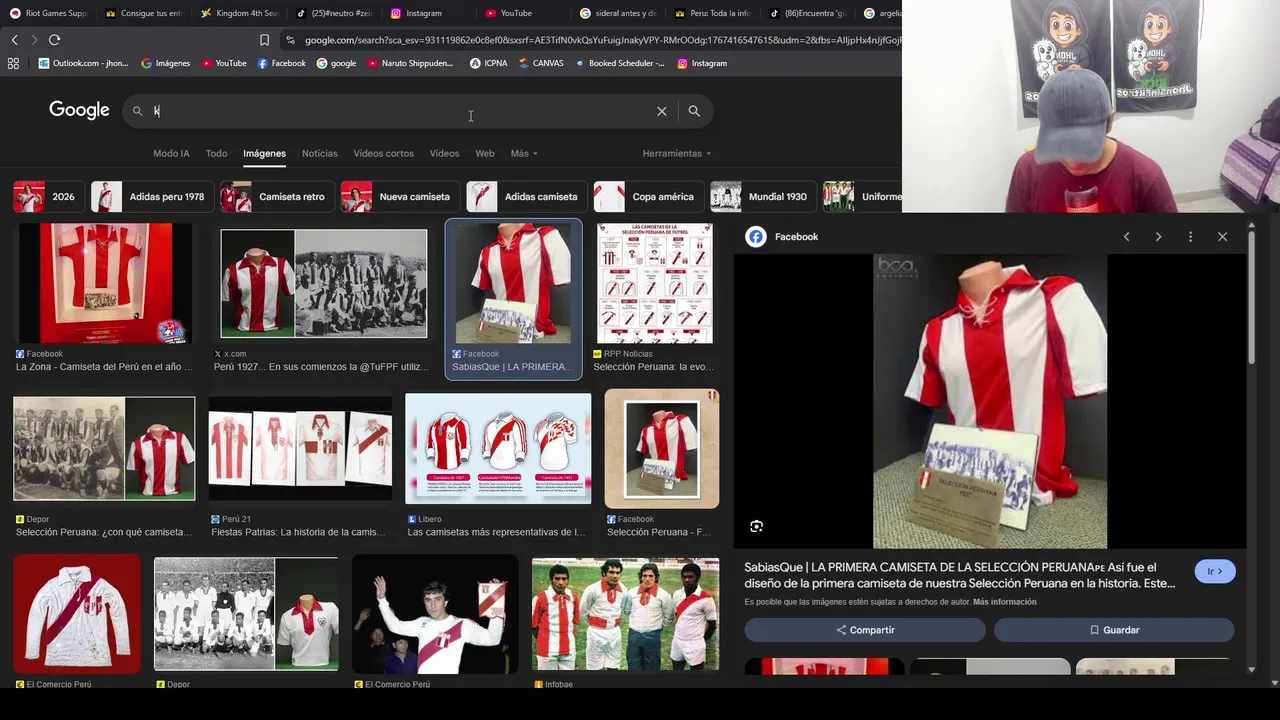Bookmark this page using bookmark icon
Screen dimensions: 1280x720
[x=264, y=40]
